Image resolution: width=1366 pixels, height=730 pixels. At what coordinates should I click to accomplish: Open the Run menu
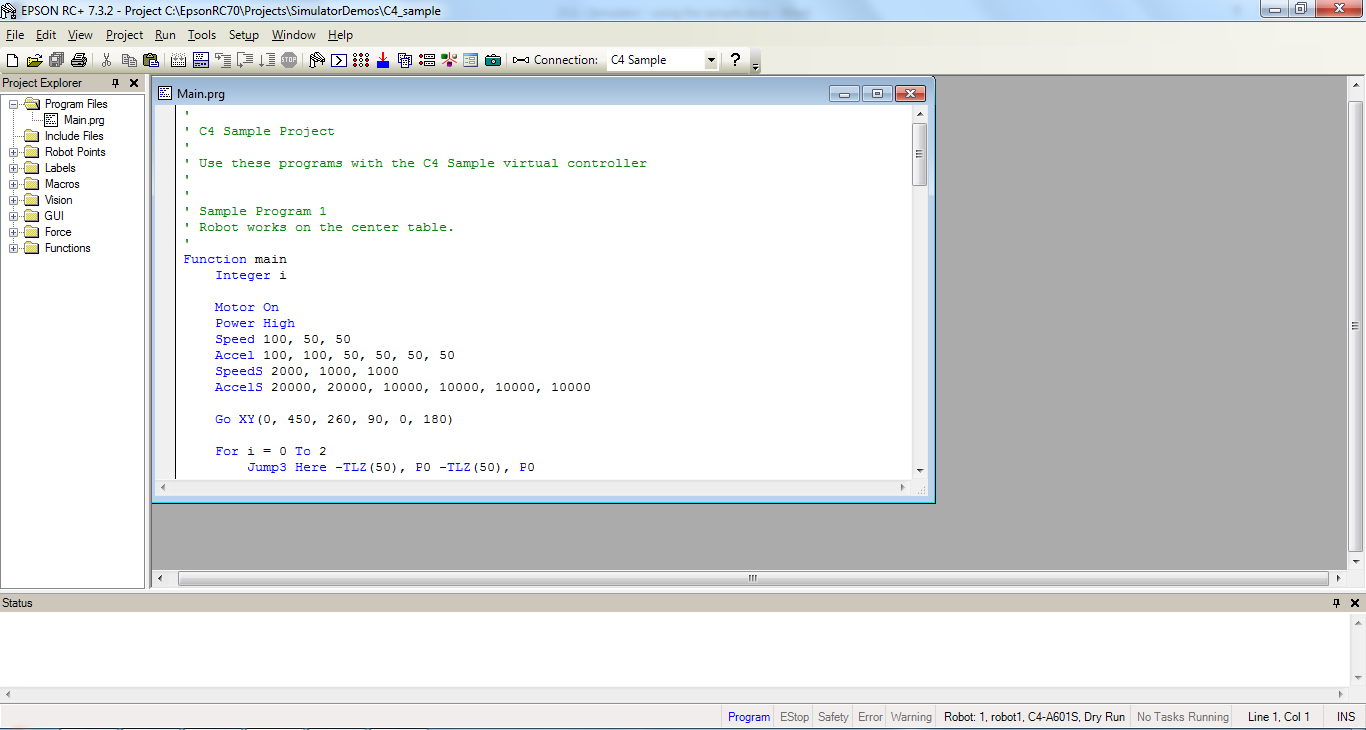click(x=165, y=34)
